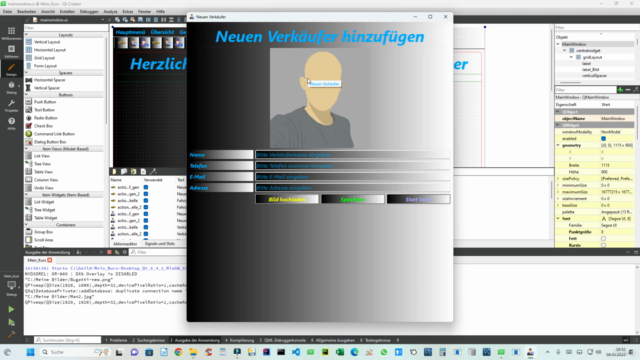Open the Debuggen menu

[x=89, y=11]
